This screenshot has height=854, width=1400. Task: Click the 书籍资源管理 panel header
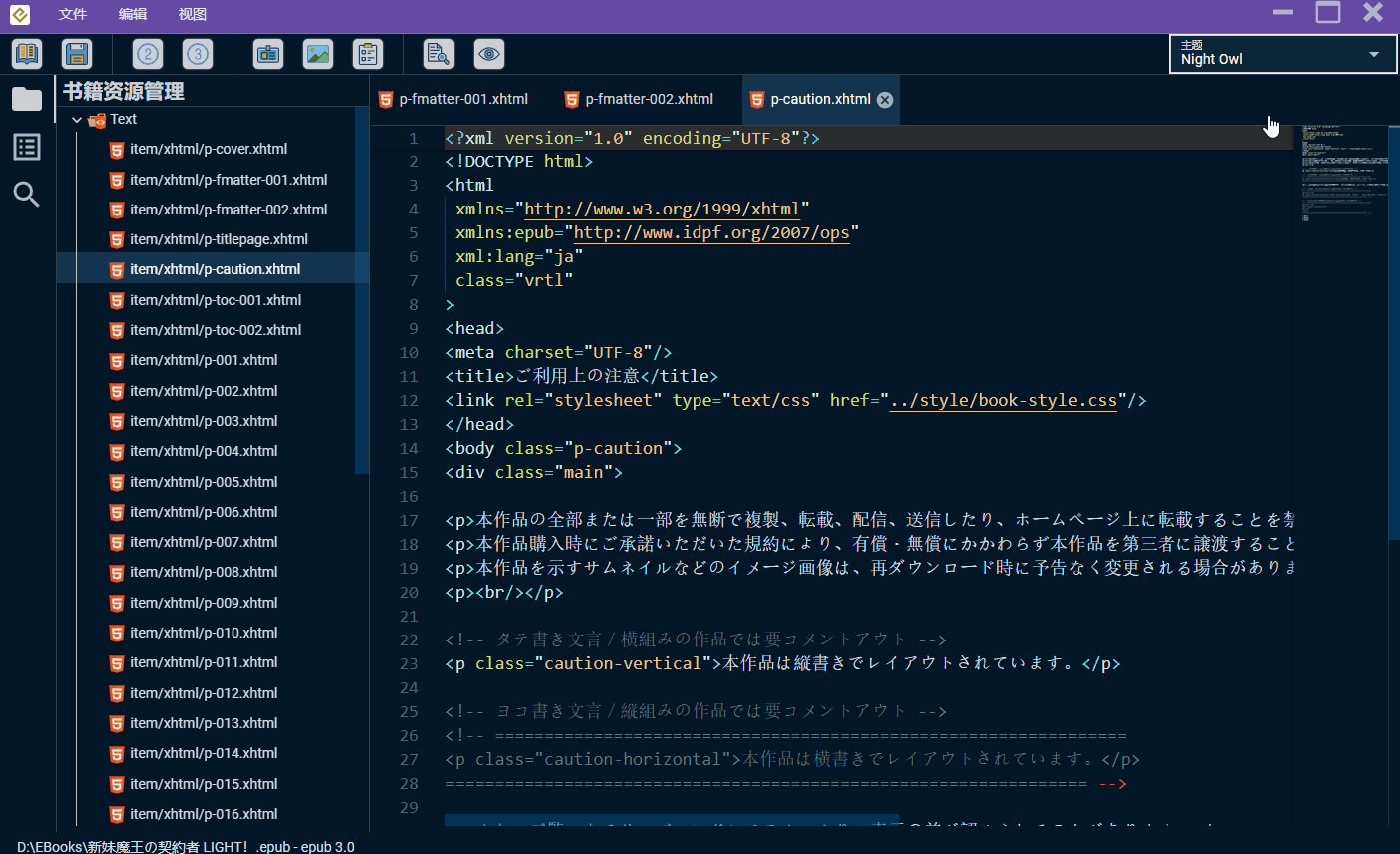124,91
